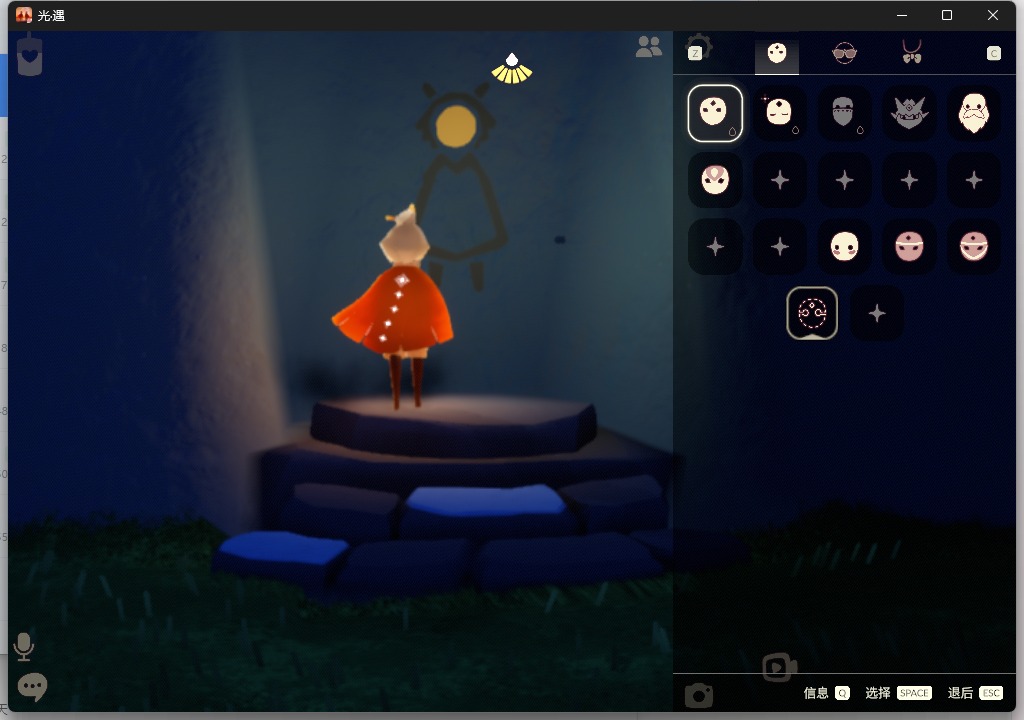Open first locked star slot in third row

pos(715,246)
